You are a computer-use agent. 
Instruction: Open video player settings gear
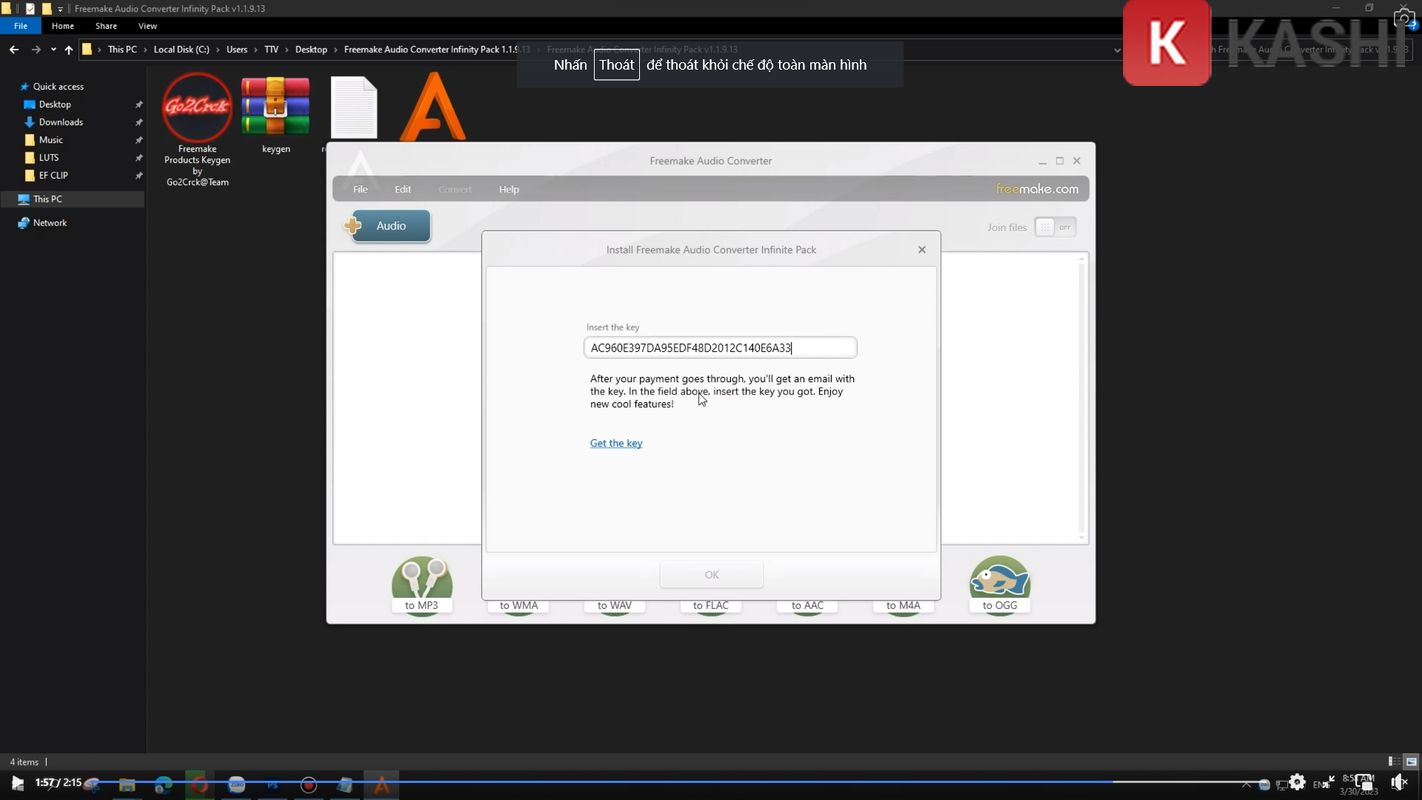(x=1297, y=782)
